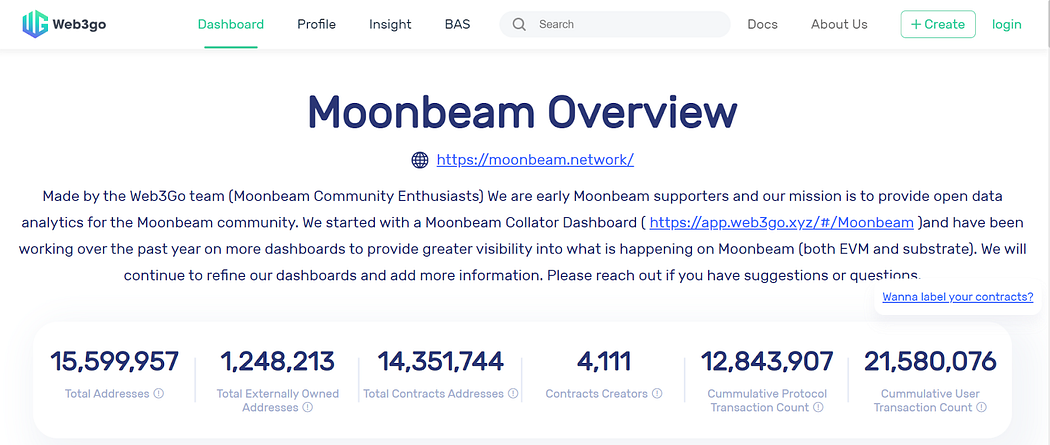Click info icon next to Contracts Creators
1050x445 pixels.
657,394
